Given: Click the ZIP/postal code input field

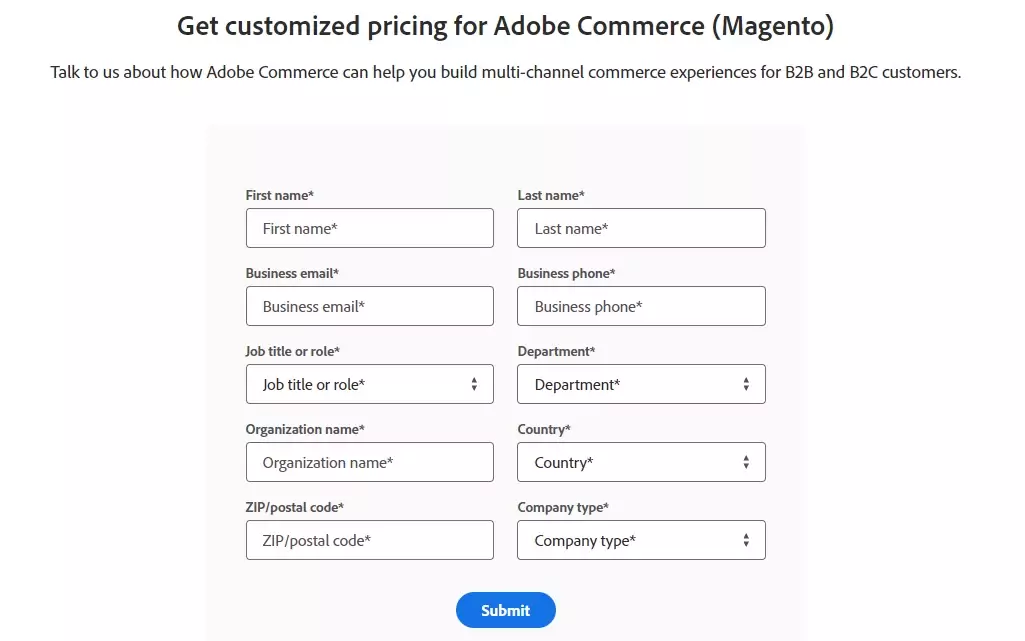Looking at the screenshot, I should pos(369,540).
